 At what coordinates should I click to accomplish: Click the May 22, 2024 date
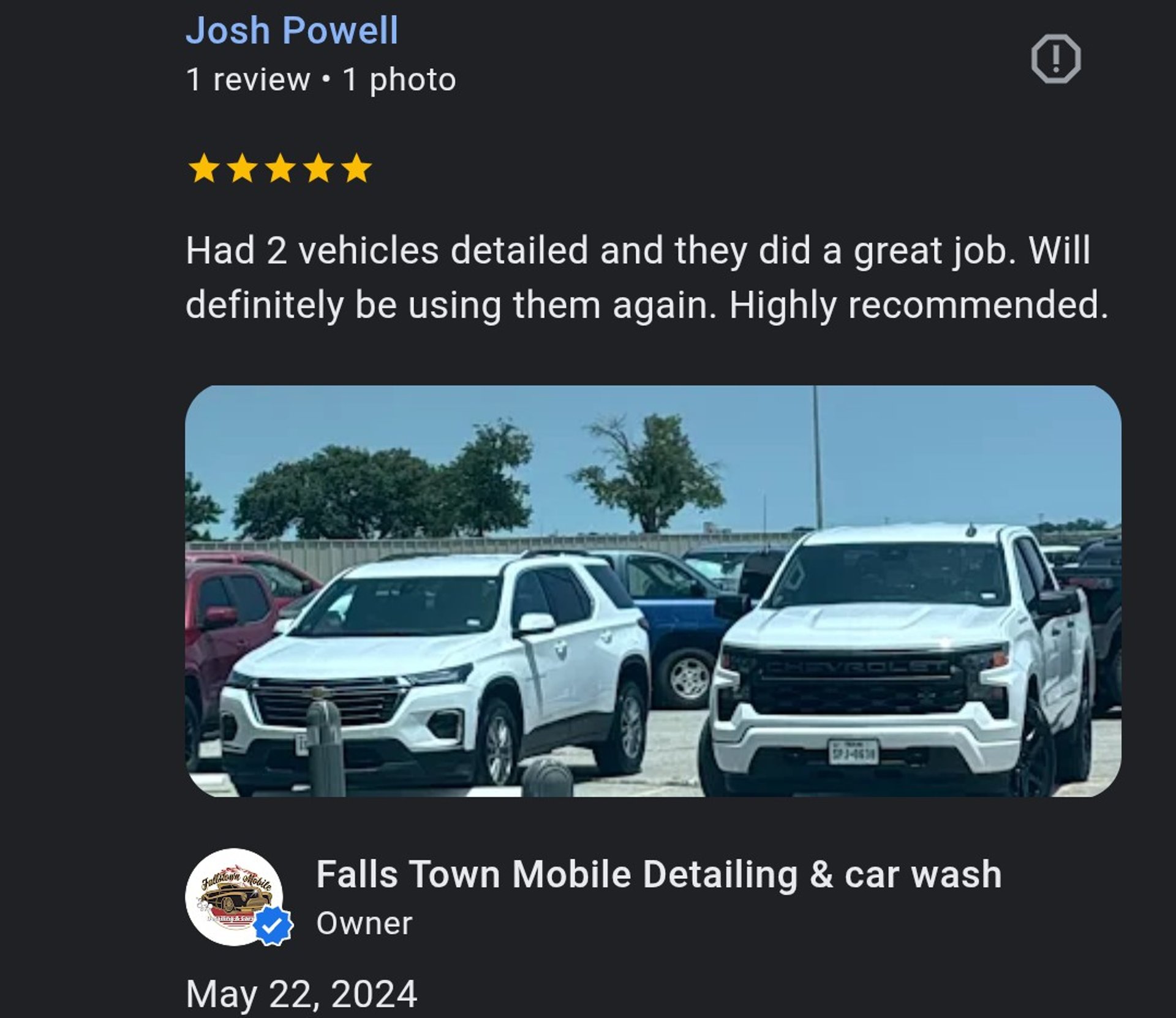click(x=301, y=993)
